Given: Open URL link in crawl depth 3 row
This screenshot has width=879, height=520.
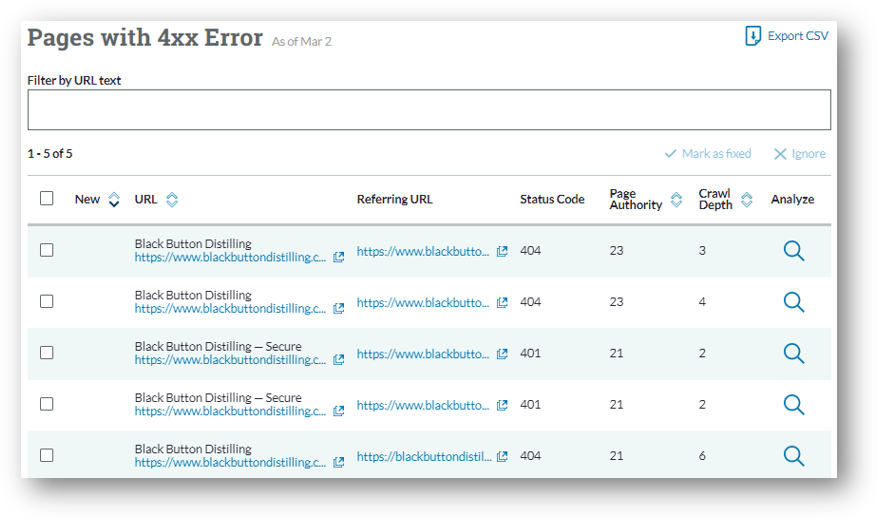Looking at the screenshot, I should coord(230,257).
